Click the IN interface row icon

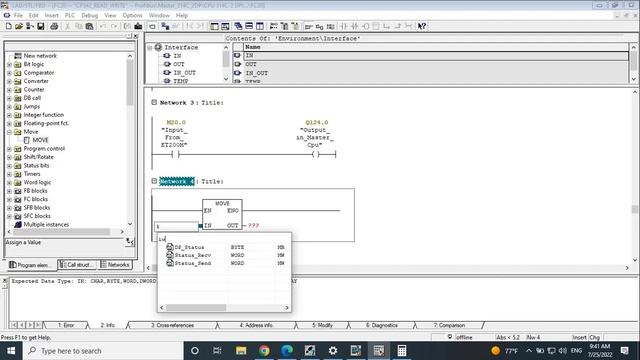[x=237, y=55]
